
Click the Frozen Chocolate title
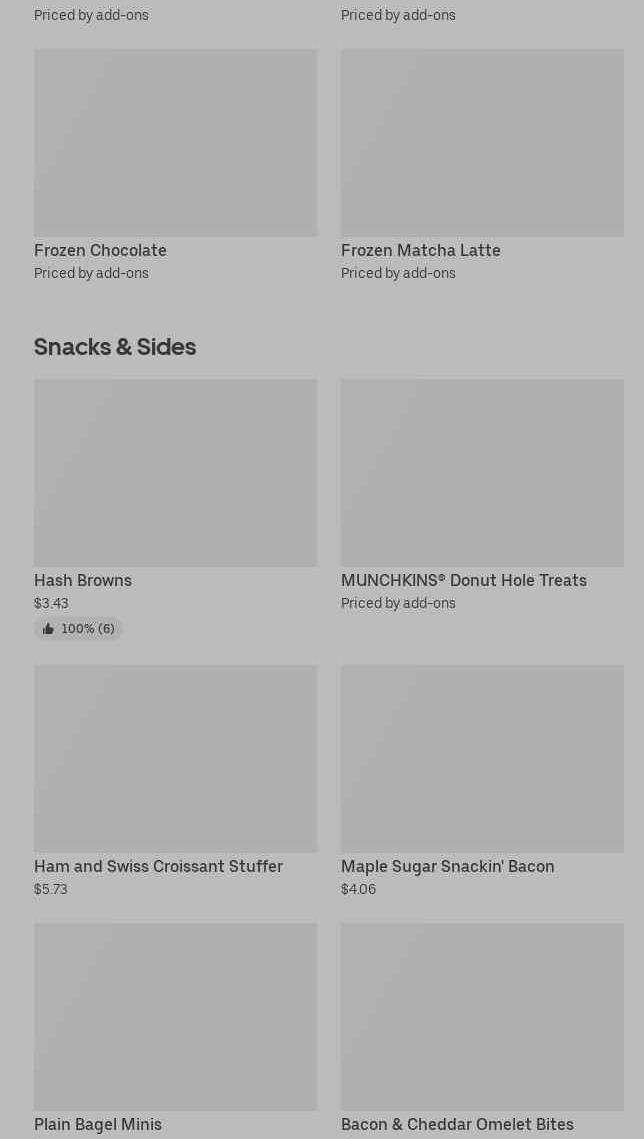tap(100, 250)
